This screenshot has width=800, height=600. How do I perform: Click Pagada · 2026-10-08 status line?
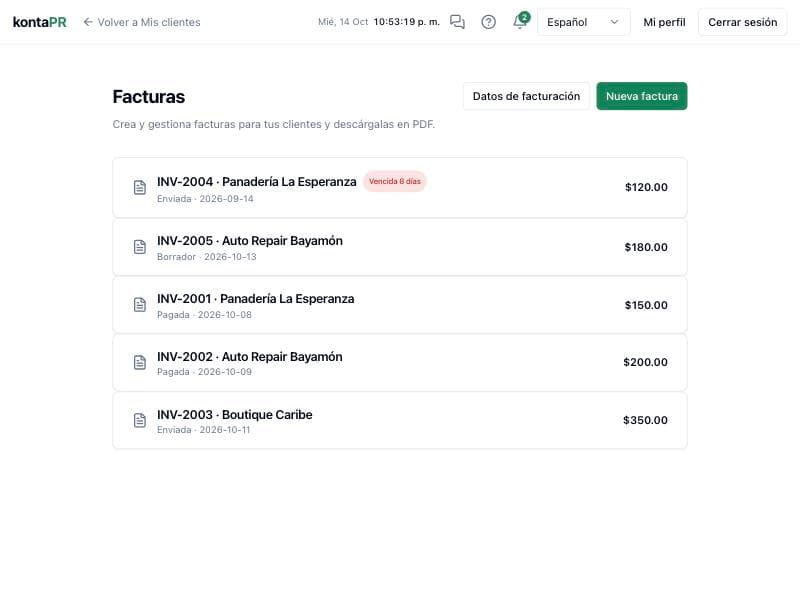pos(204,315)
